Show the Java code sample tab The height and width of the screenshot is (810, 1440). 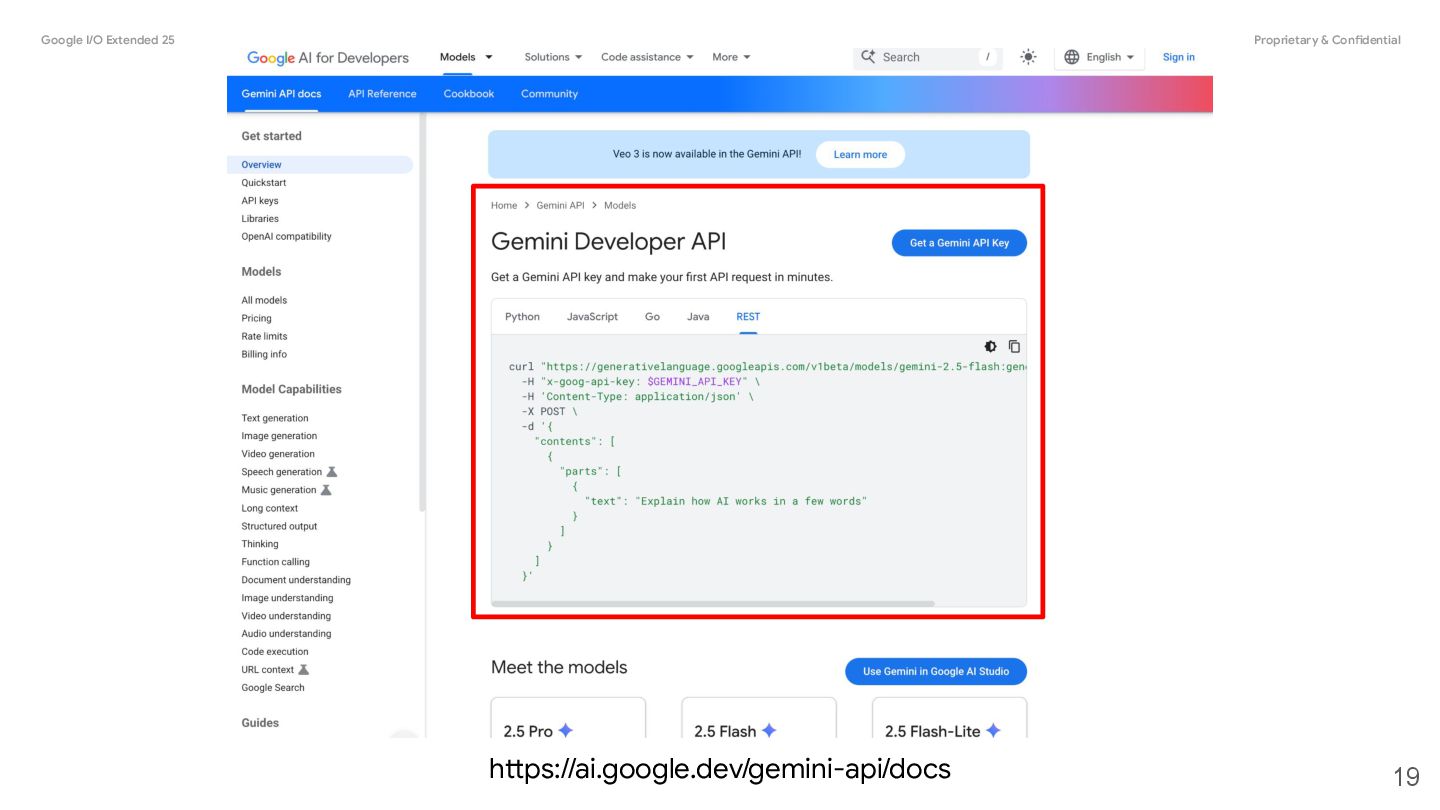pyautogui.click(x=698, y=317)
